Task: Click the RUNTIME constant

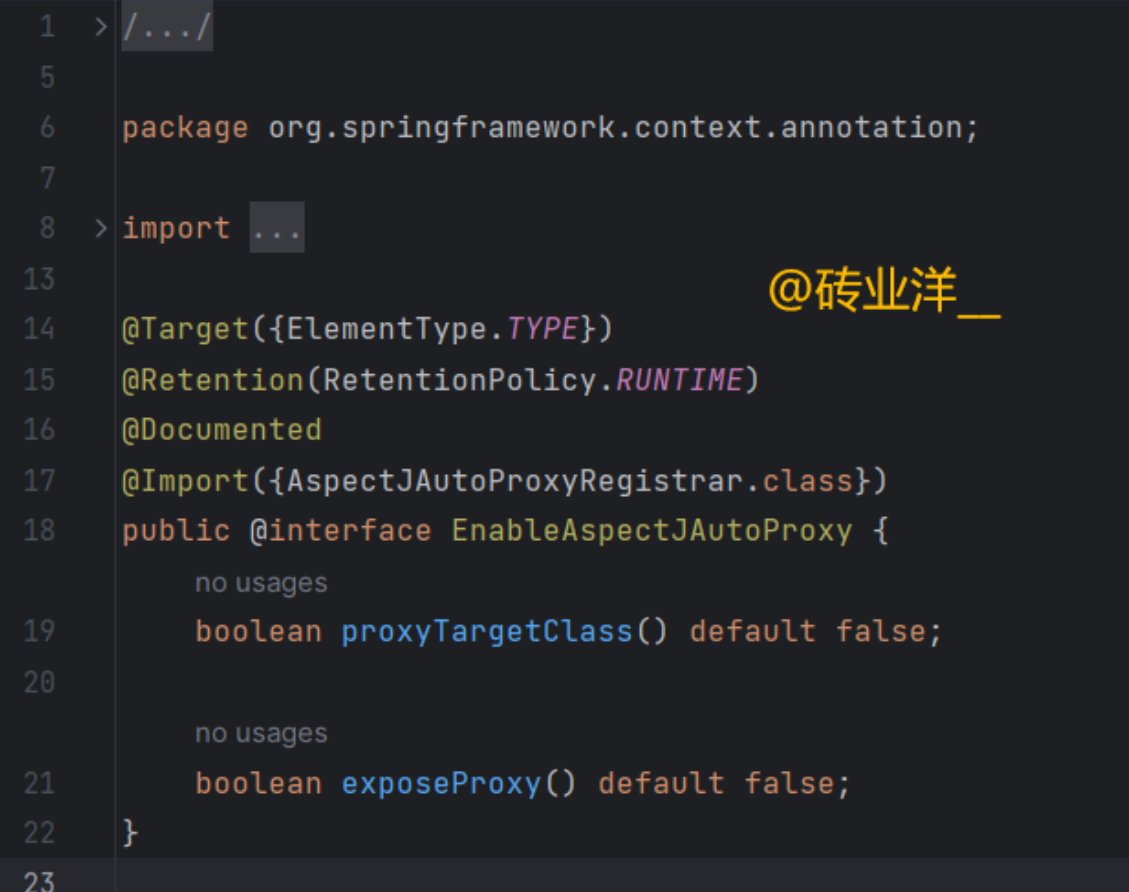Action: tap(679, 380)
